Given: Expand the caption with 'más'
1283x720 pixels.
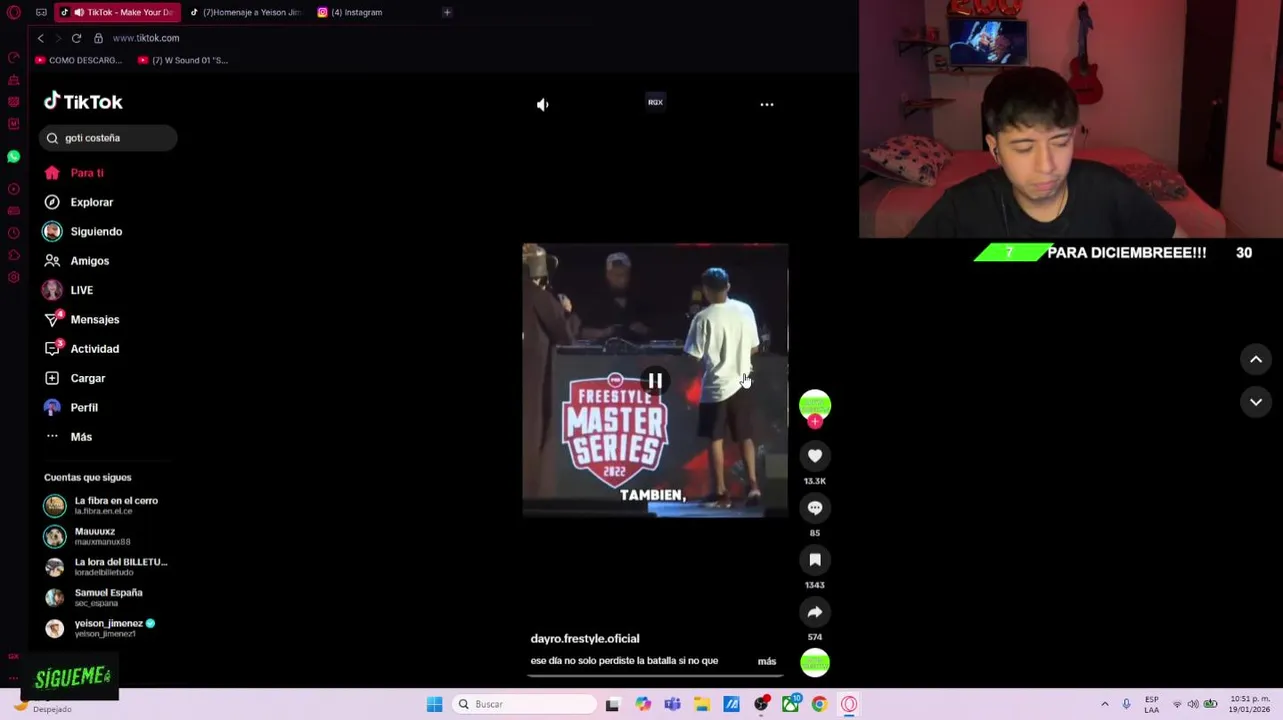Looking at the screenshot, I should pyautogui.click(x=767, y=661).
